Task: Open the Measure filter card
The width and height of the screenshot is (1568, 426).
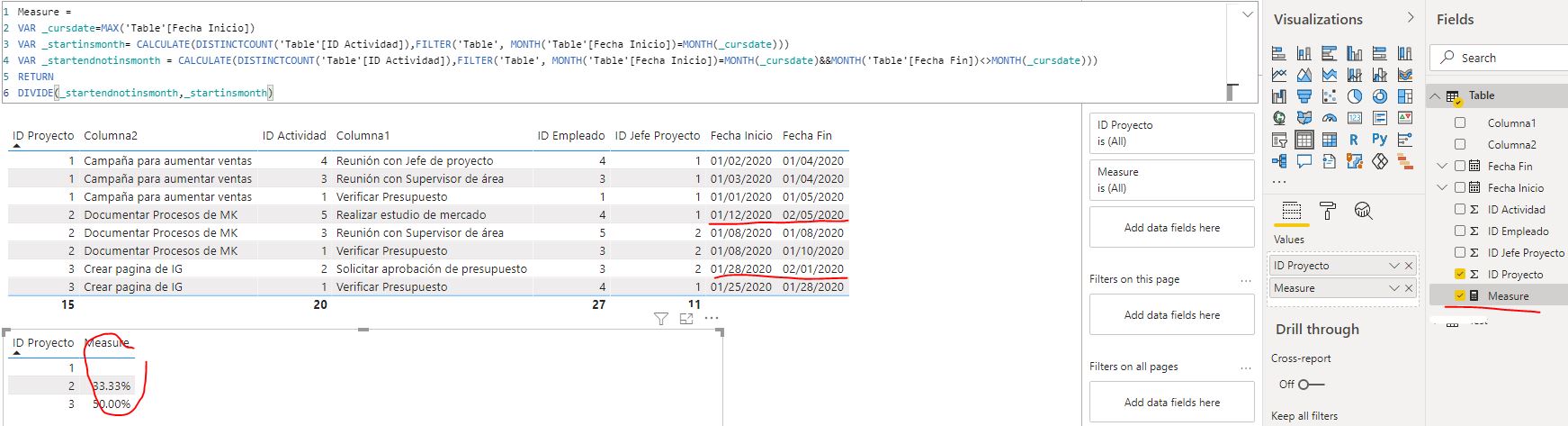Action: 1171,180
